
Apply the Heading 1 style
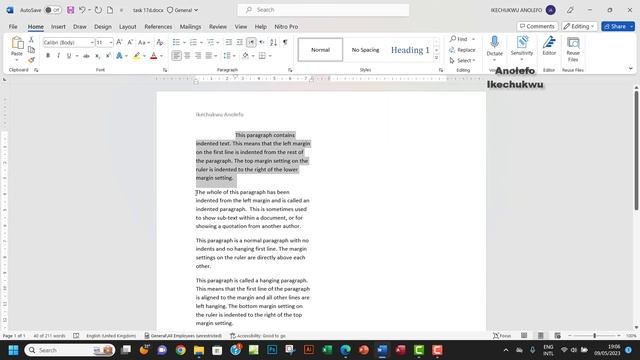tap(410, 50)
